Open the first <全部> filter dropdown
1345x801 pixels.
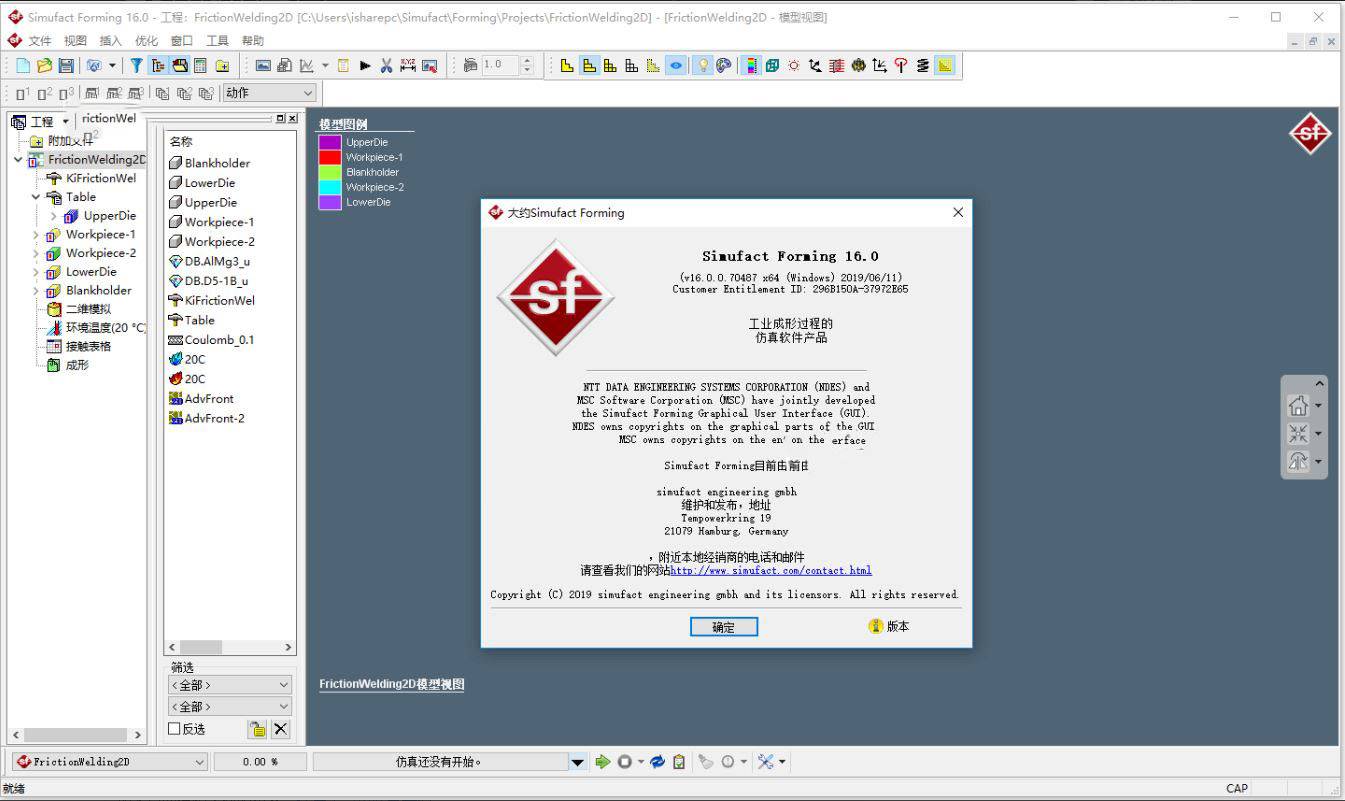(x=230, y=685)
